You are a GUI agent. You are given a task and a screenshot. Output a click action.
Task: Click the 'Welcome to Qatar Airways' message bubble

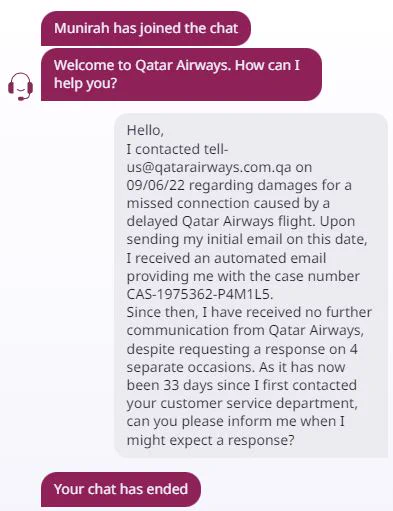tap(181, 74)
